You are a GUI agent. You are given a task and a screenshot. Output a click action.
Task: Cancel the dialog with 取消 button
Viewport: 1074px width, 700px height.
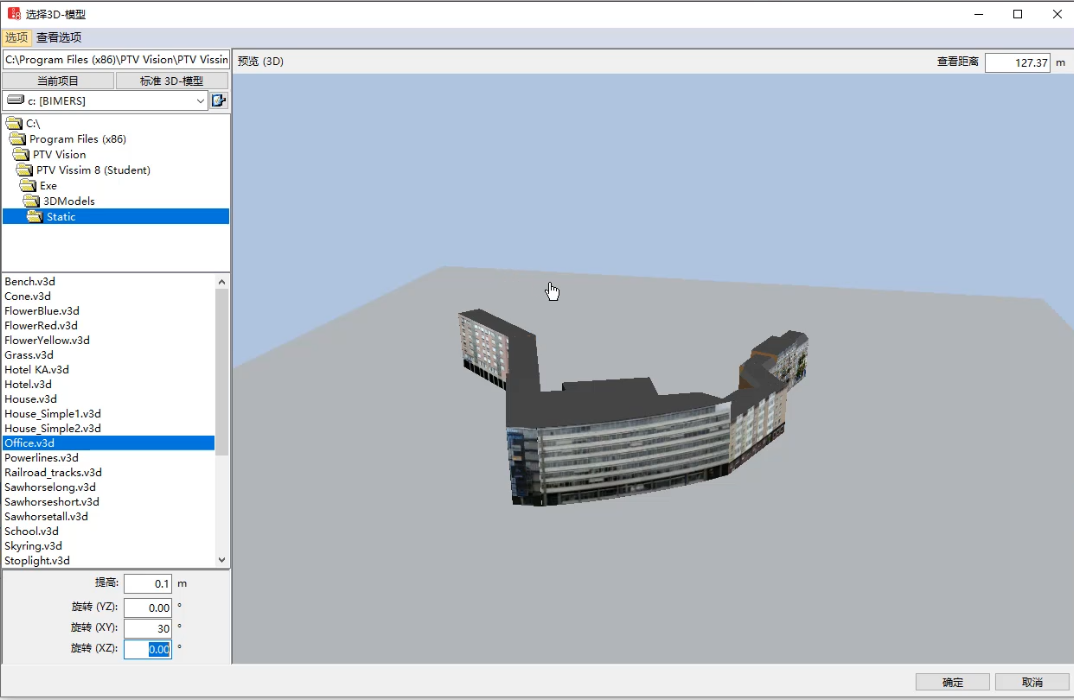[1032, 682]
